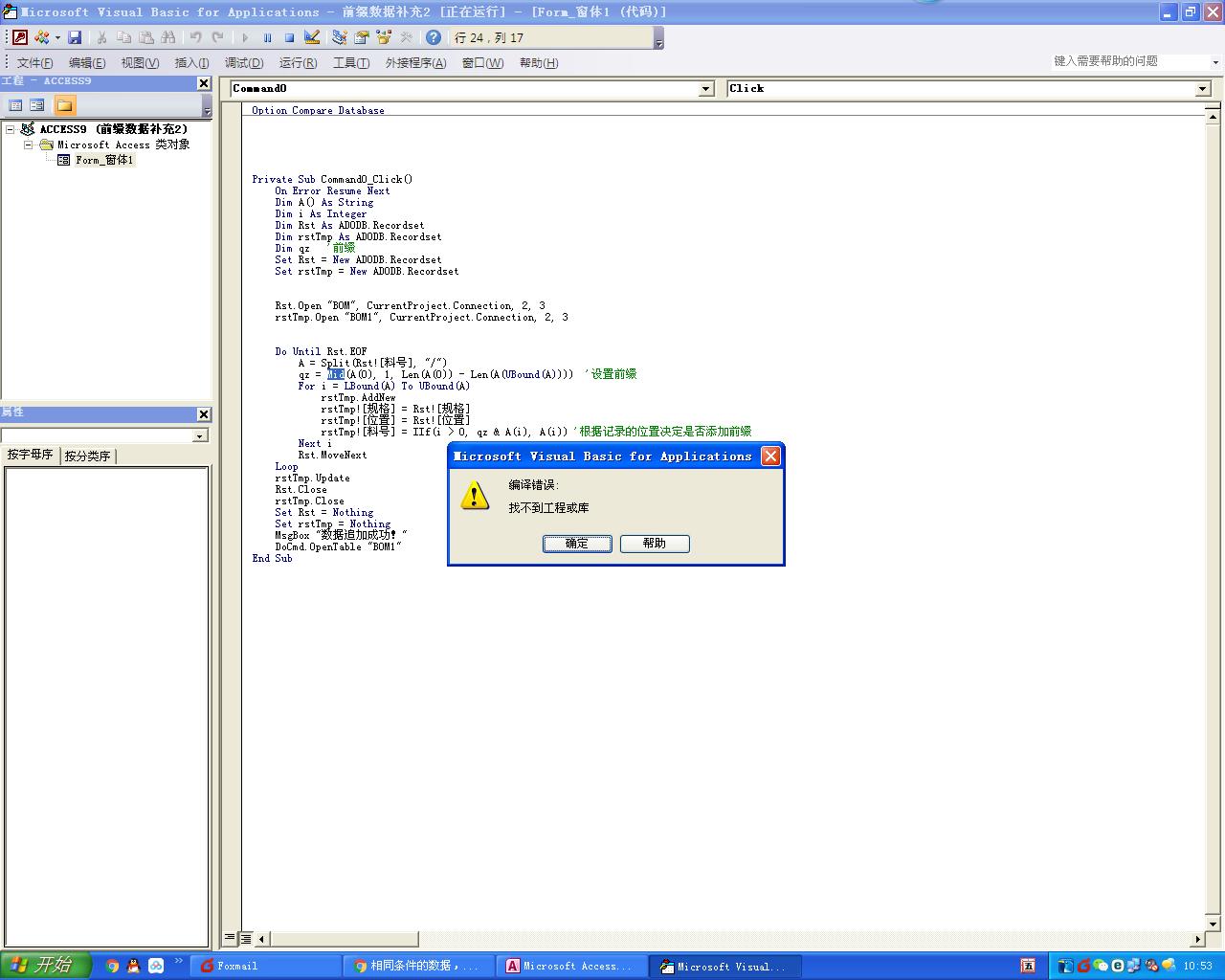
Task: Click the Toolbox wrench icon
Action: (x=406, y=37)
